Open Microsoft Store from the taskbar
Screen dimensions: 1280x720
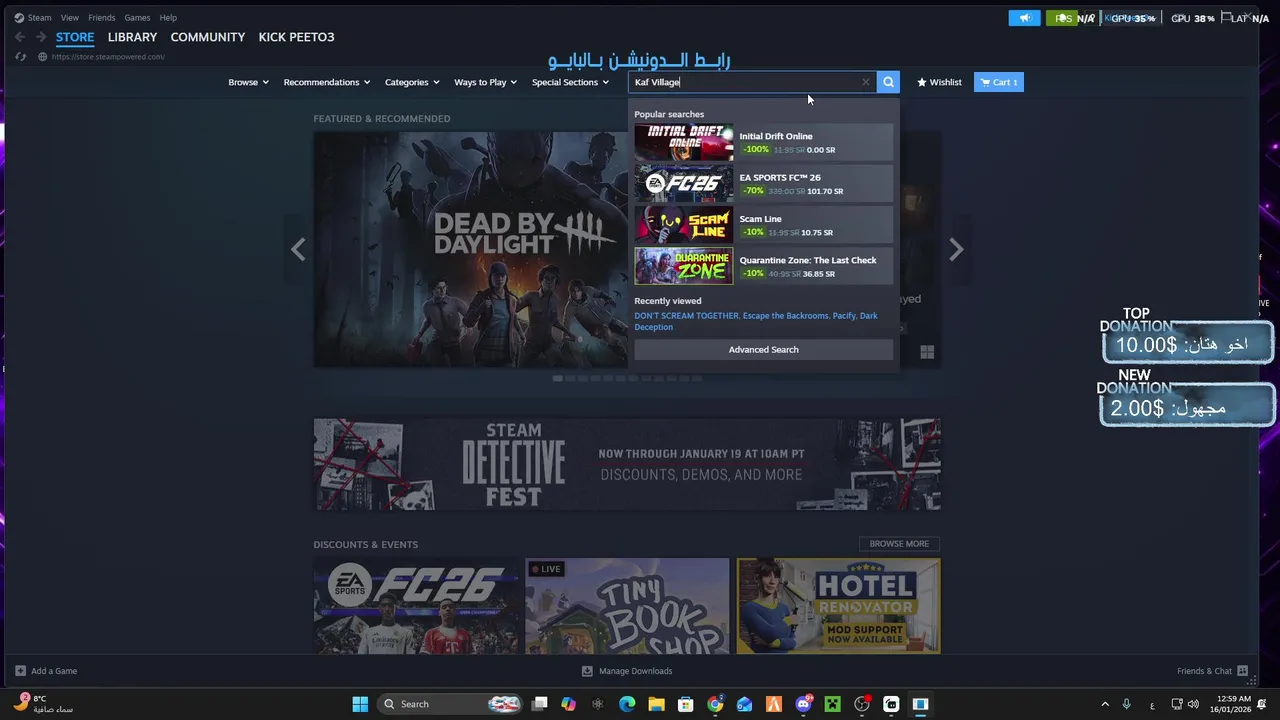[x=685, y=704]
